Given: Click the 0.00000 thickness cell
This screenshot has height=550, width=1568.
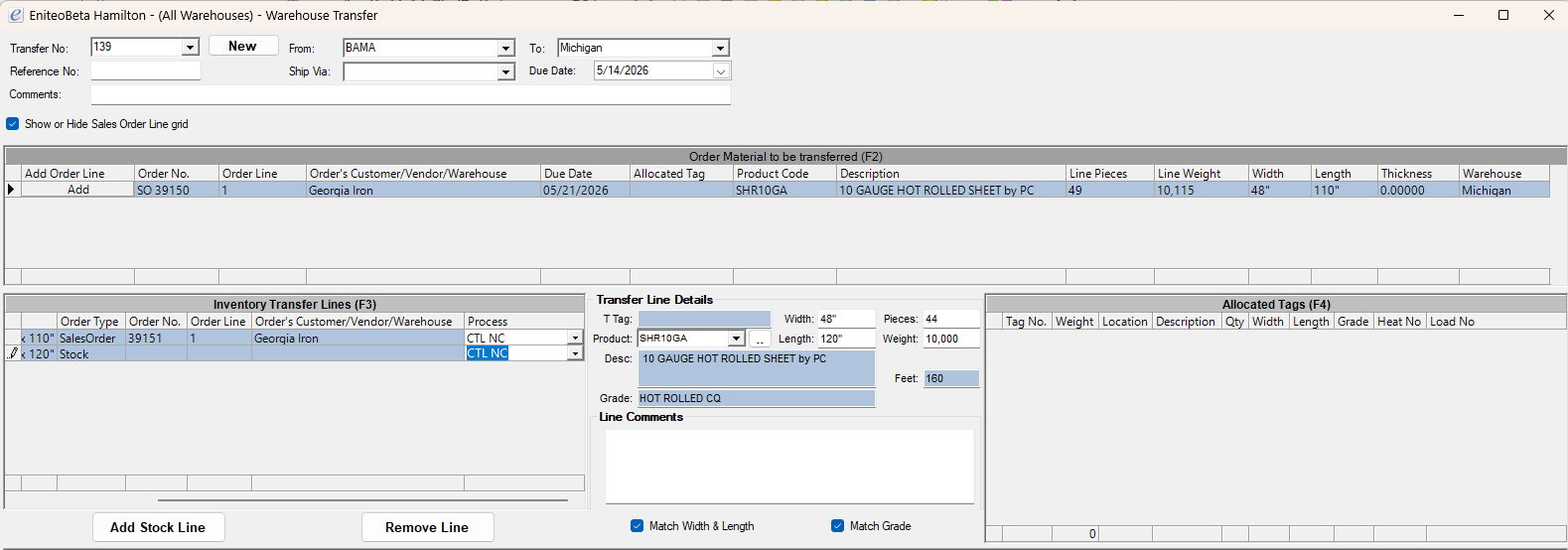Looking at the screenshot, I should coord(1418,190).
